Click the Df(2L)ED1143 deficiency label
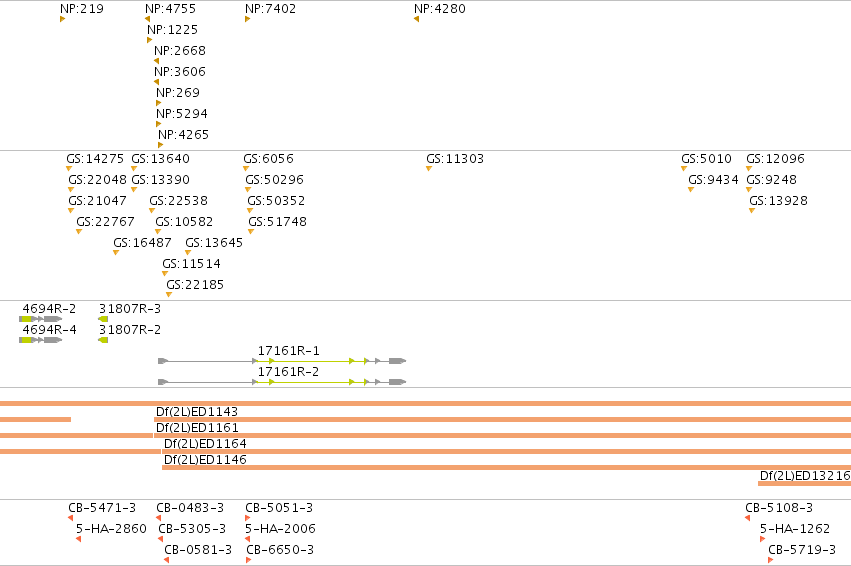 click(x=196, y=412)
